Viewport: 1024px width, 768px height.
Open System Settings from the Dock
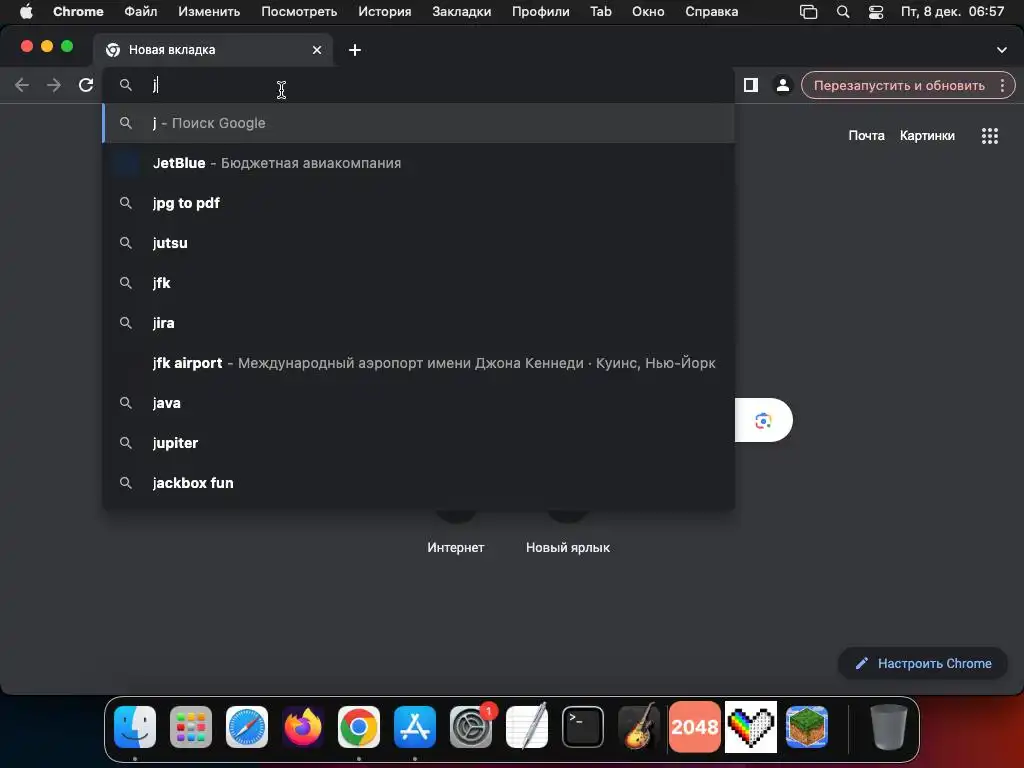(470, 726)
